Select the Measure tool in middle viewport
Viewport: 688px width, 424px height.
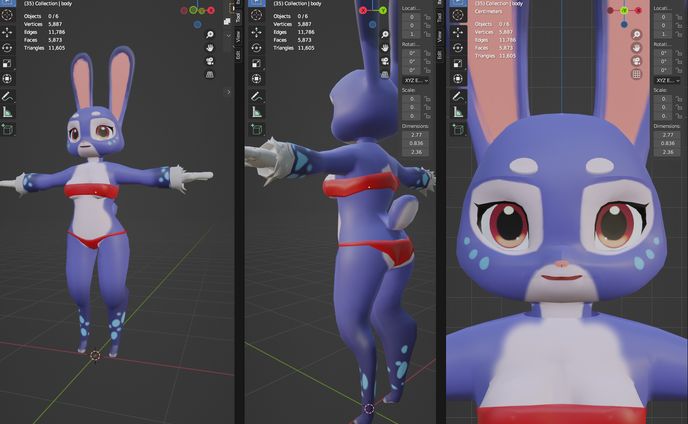pos(257,112)
